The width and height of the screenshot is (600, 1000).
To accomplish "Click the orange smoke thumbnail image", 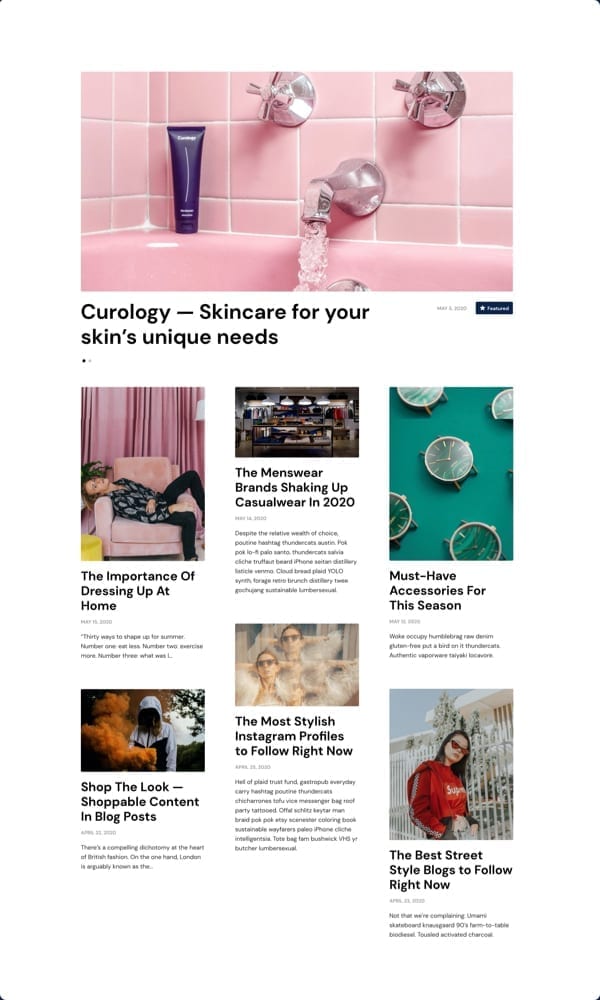I will click(x=143, y=730).
